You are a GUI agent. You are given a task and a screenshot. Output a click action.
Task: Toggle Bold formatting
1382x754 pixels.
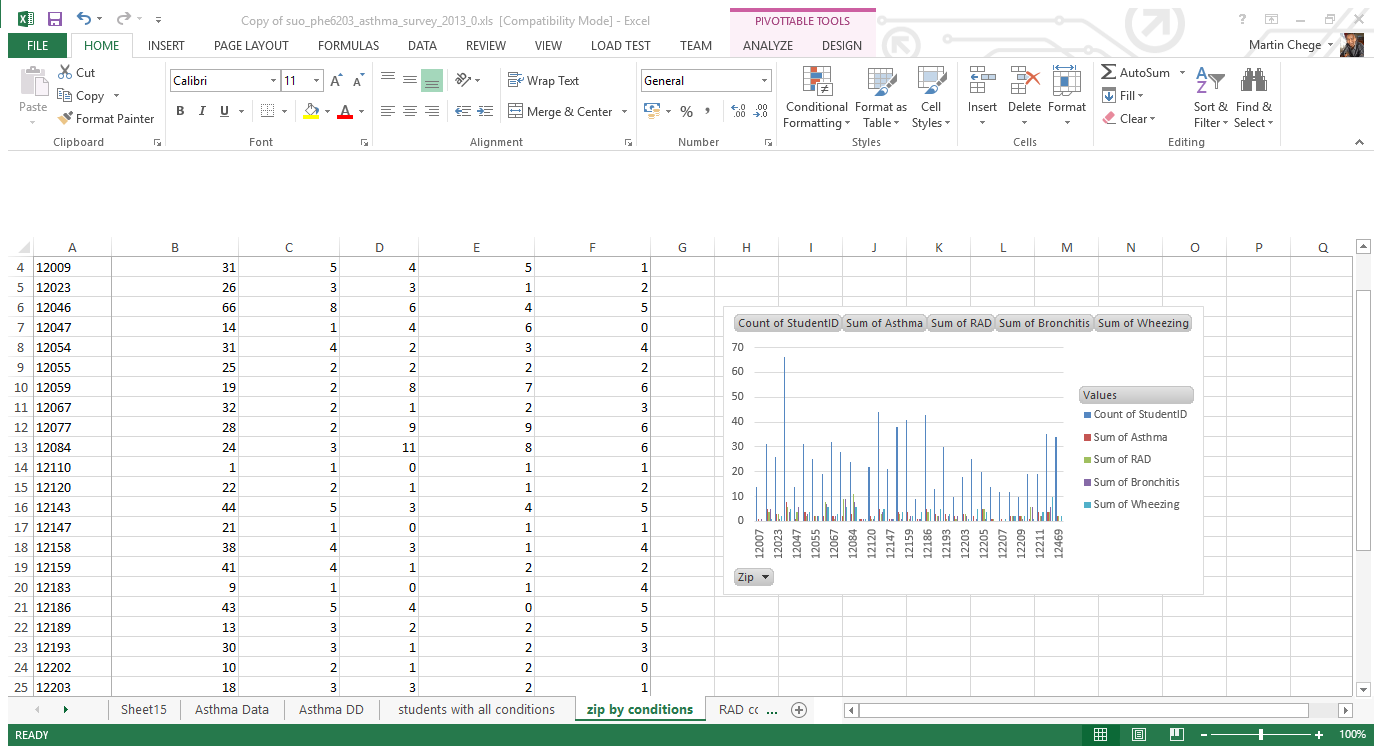coord(180,111)
